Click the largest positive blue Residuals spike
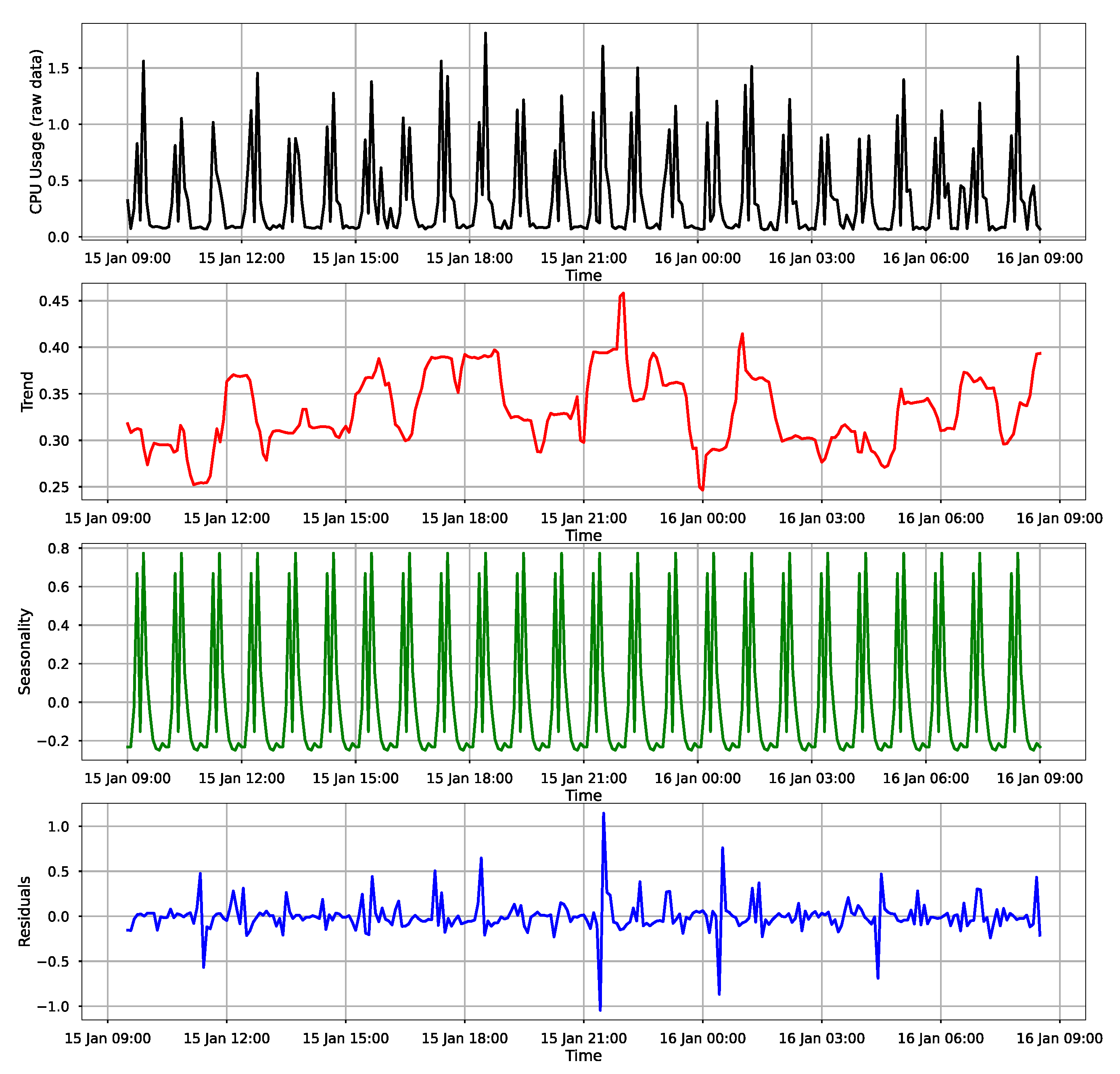 point(604,813)
